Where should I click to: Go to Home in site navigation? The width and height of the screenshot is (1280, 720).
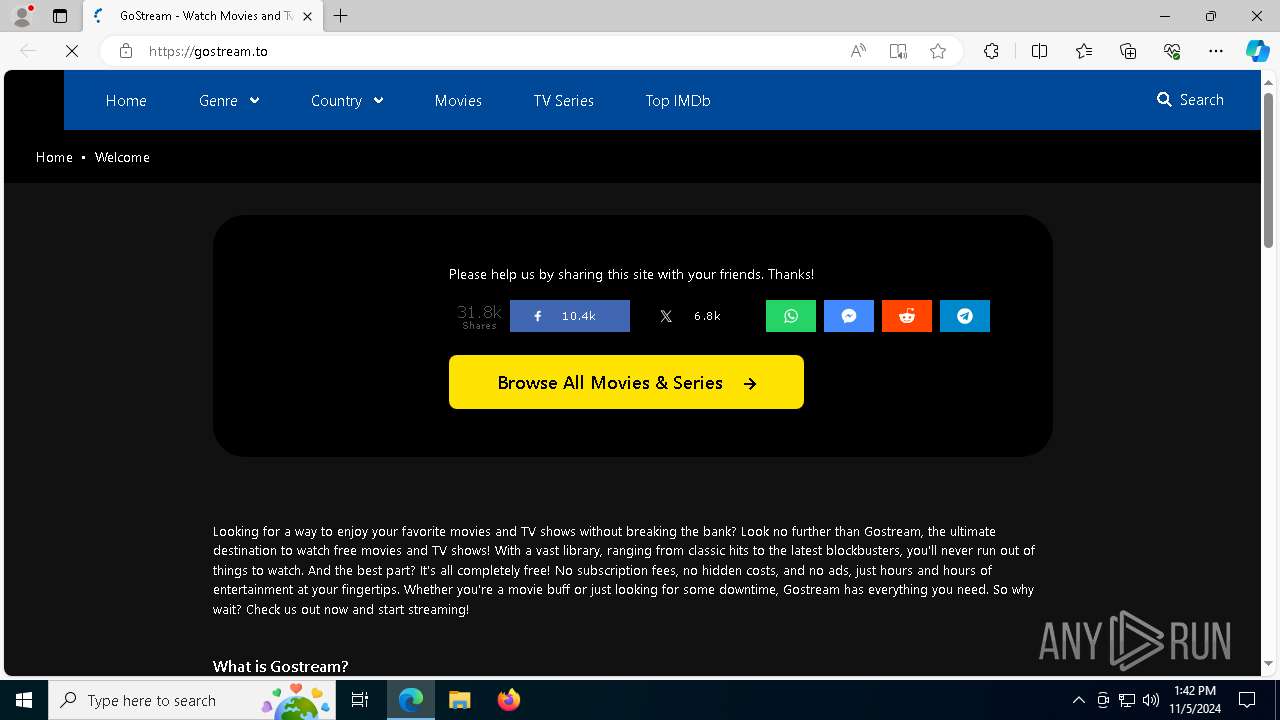pos(126,100)
